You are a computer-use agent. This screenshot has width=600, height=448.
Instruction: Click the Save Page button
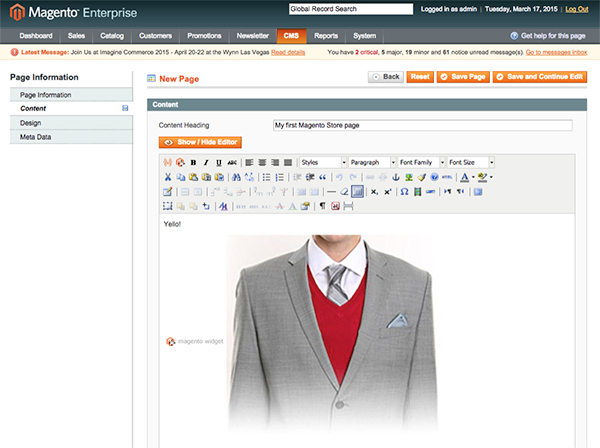pyautogui.click(x=463, y=77)
